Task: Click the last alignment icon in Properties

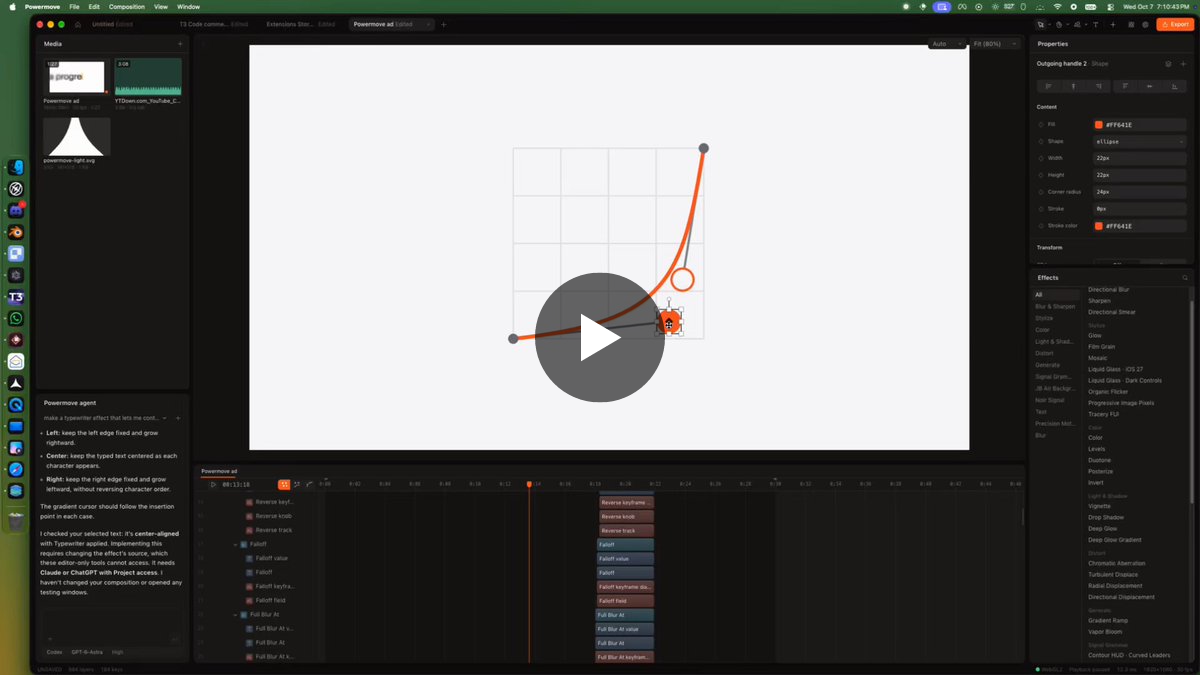Action: coord(1174,87)
